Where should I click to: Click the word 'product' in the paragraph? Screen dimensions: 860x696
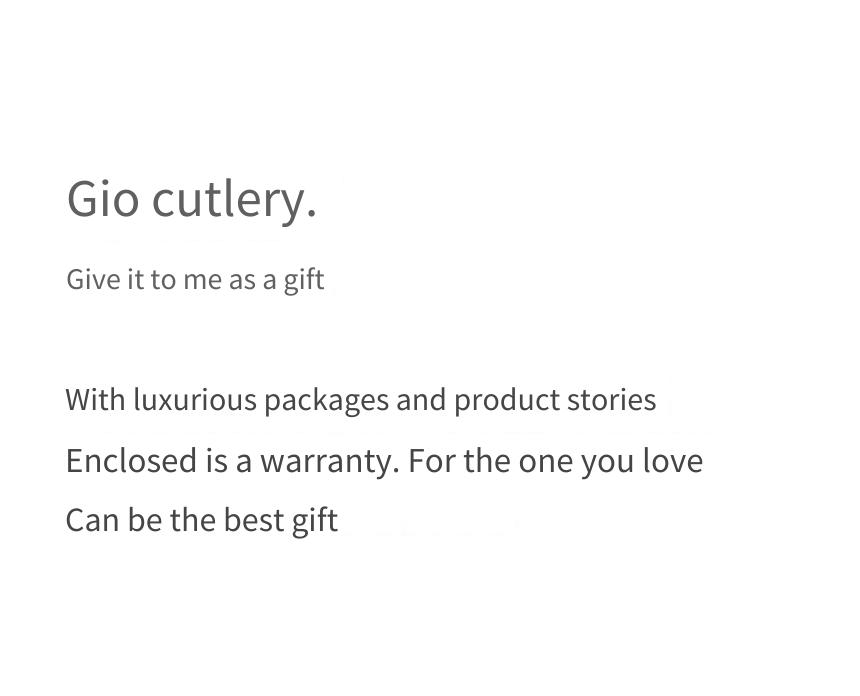(x=507, y=400)
